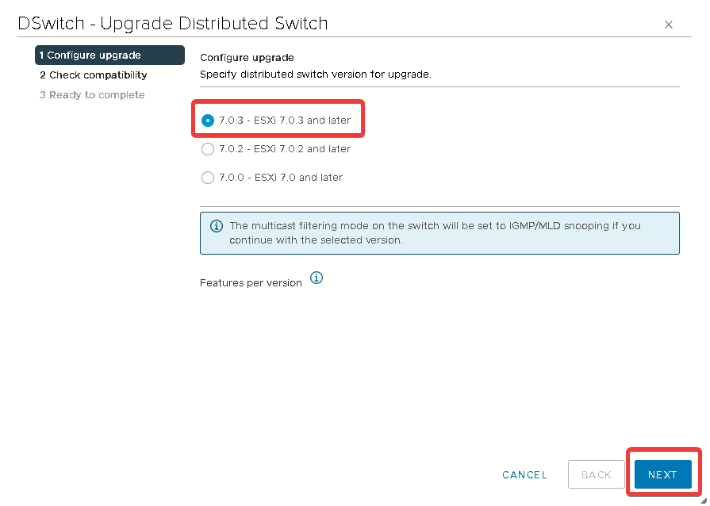
Task: Select the 7.0.0 version radio button
Action: [x=207, y=178]
